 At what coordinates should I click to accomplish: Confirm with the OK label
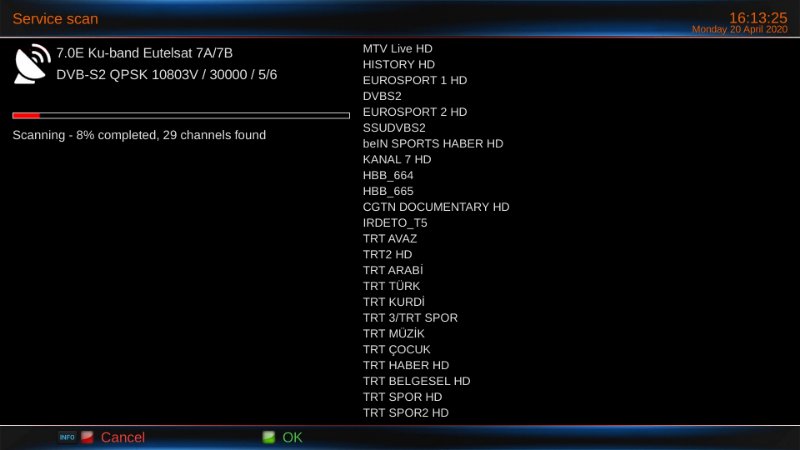292,437
